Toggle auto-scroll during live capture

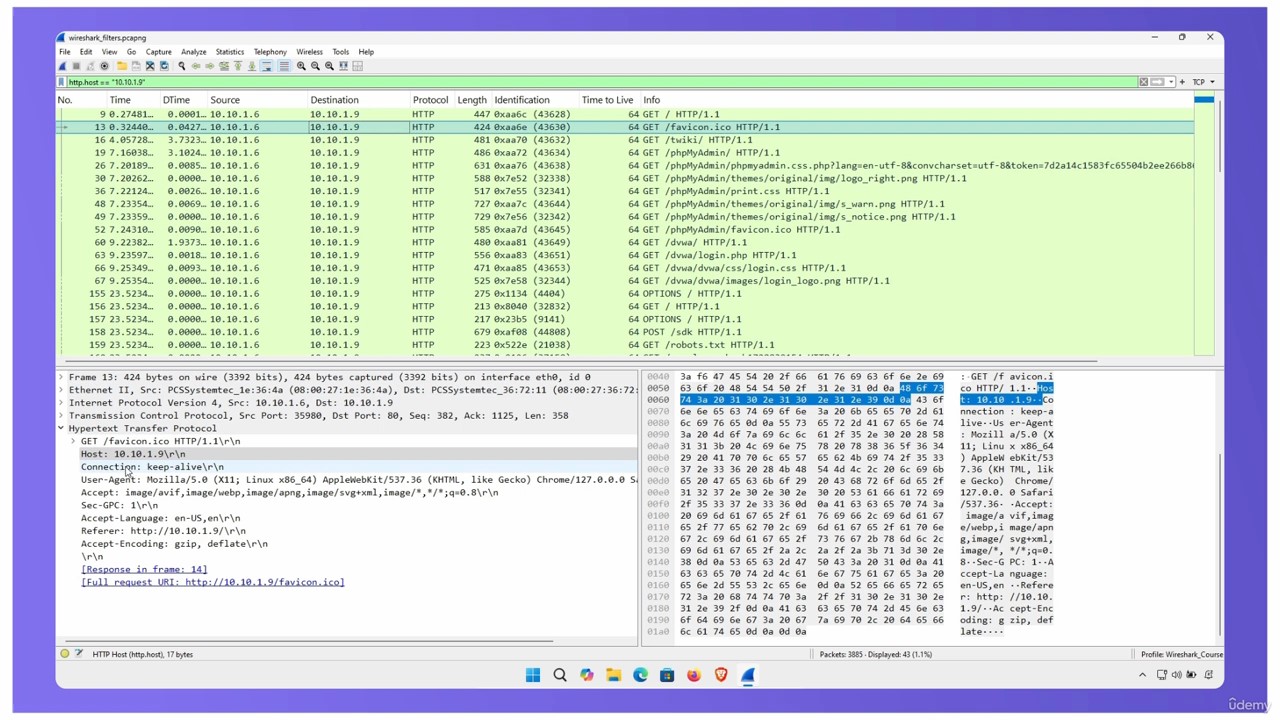pos(266,66)
